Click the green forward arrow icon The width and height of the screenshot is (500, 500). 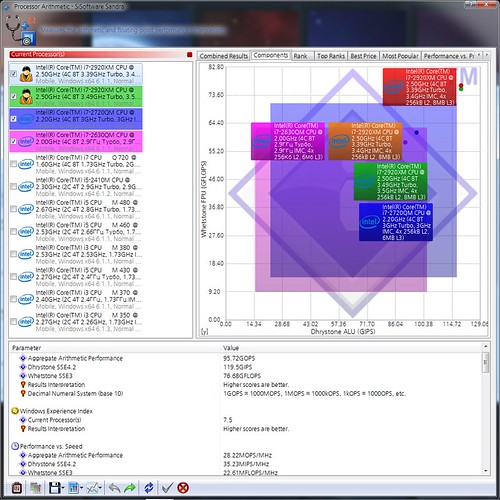tap(130, 488)
